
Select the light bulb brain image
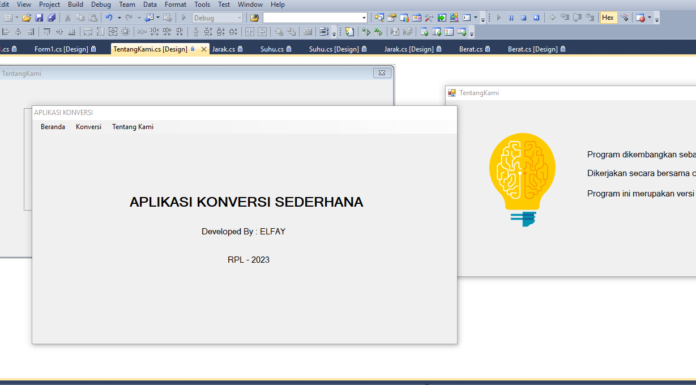[522, 180]
